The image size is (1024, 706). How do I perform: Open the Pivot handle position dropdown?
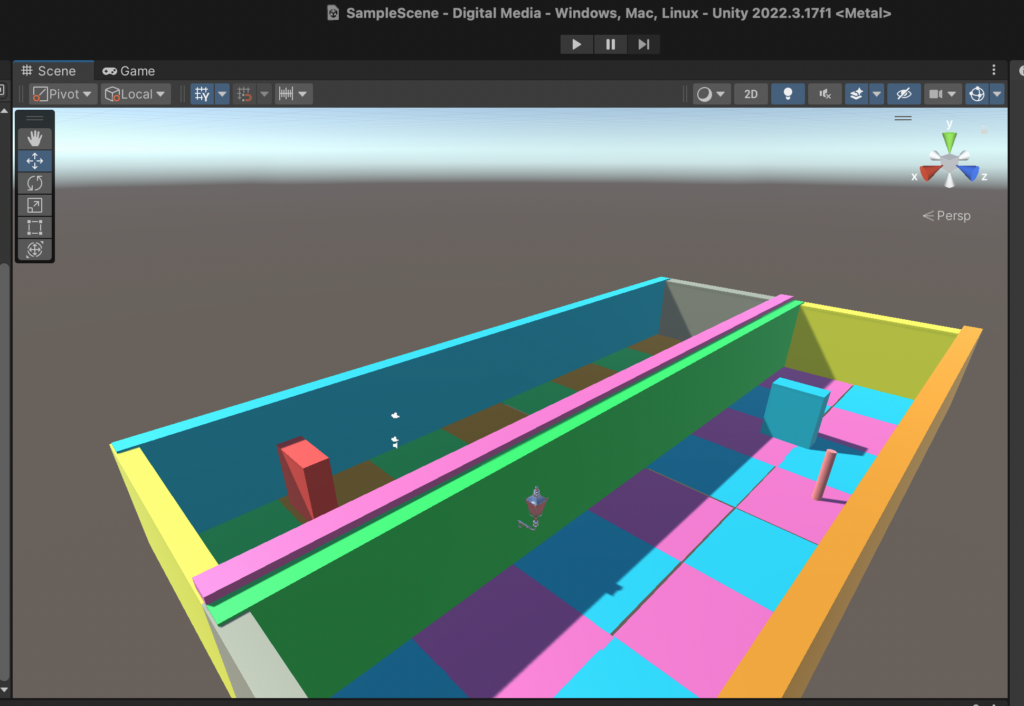point(62,94)
